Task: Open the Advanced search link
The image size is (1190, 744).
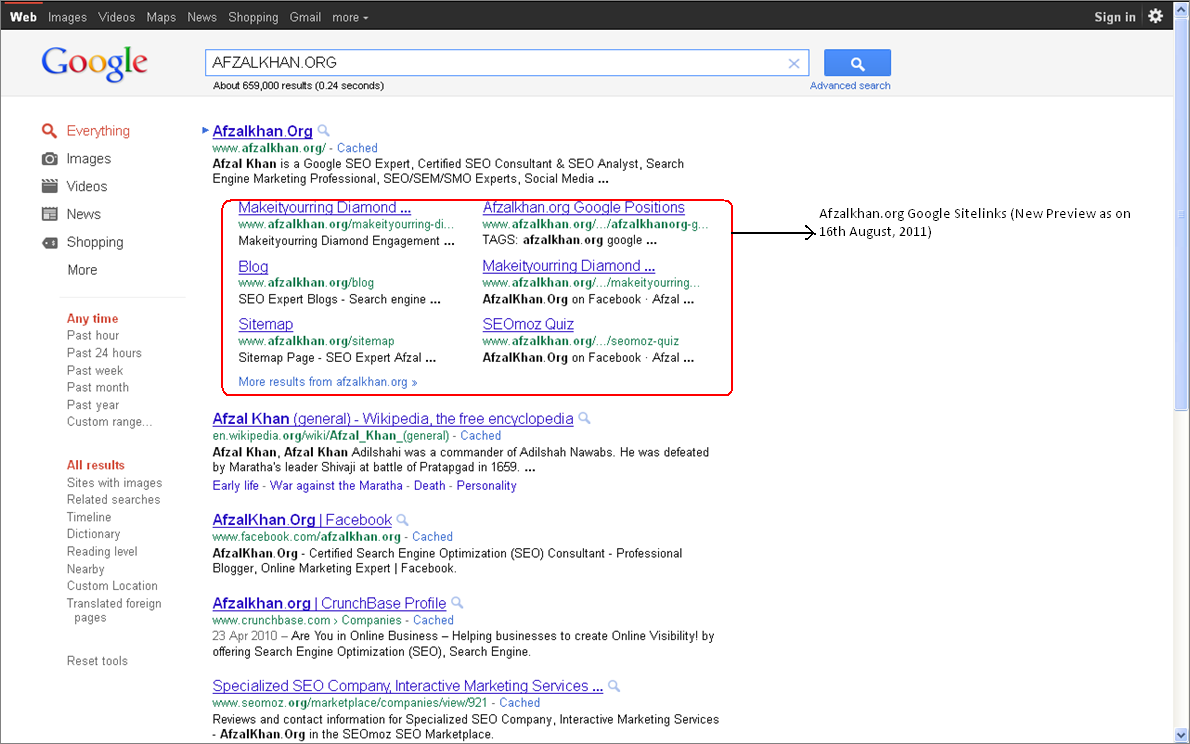Action: click(x=850, y=86)
